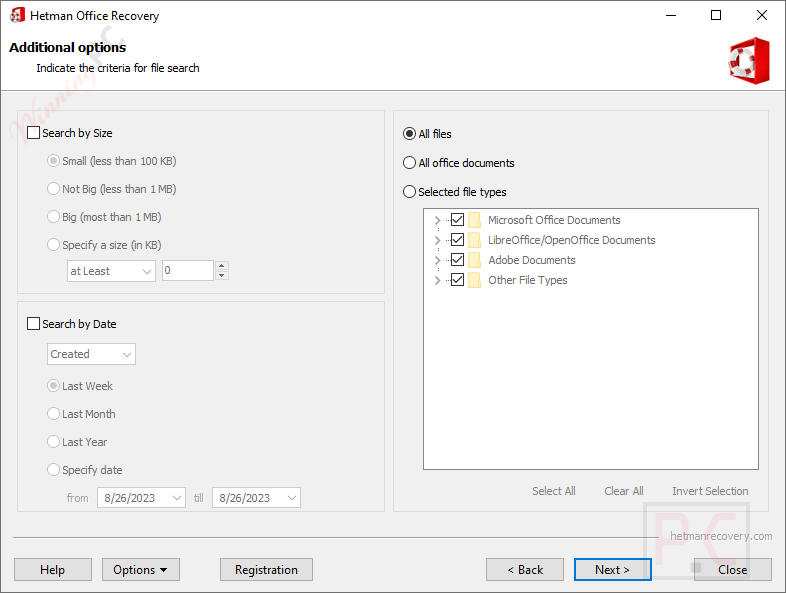Select the Specify date radio button
786x593 pixels.
[53, 470]
